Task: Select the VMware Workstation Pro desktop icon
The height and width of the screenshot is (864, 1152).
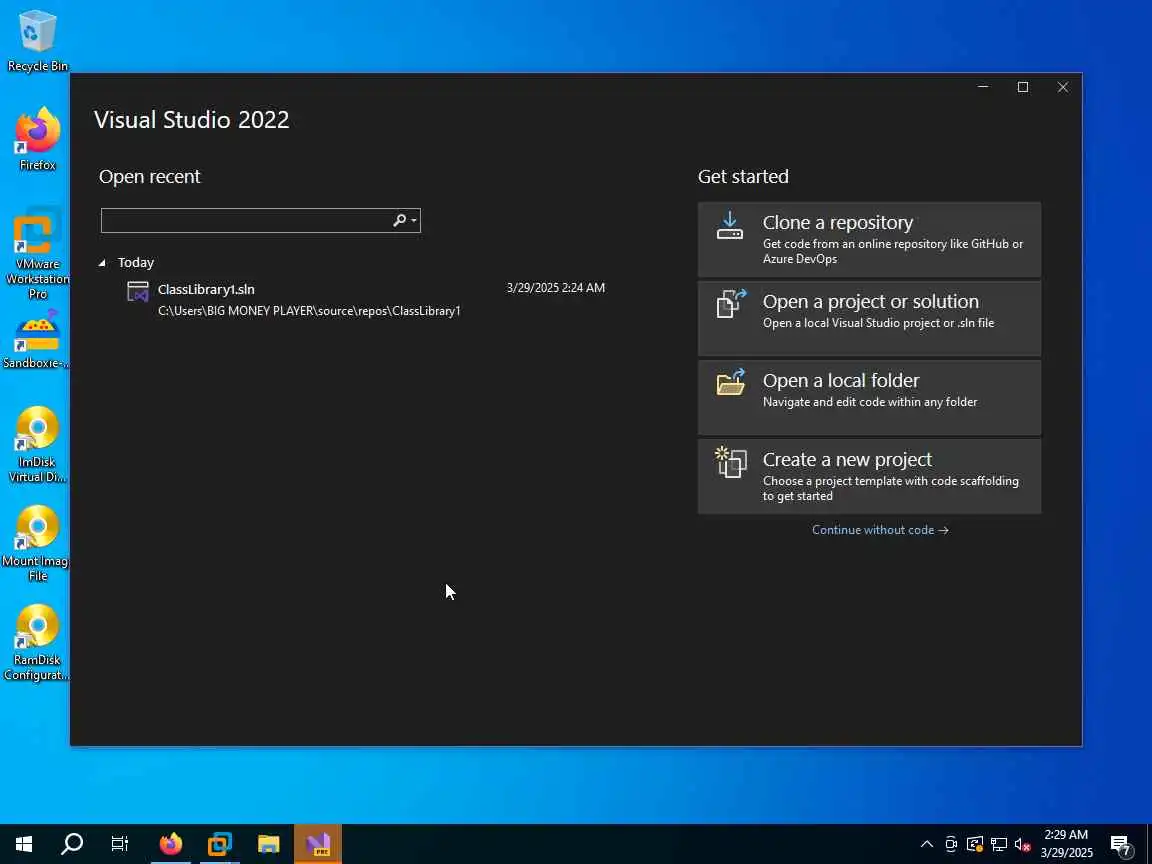Action: click(x=37, y=254)
